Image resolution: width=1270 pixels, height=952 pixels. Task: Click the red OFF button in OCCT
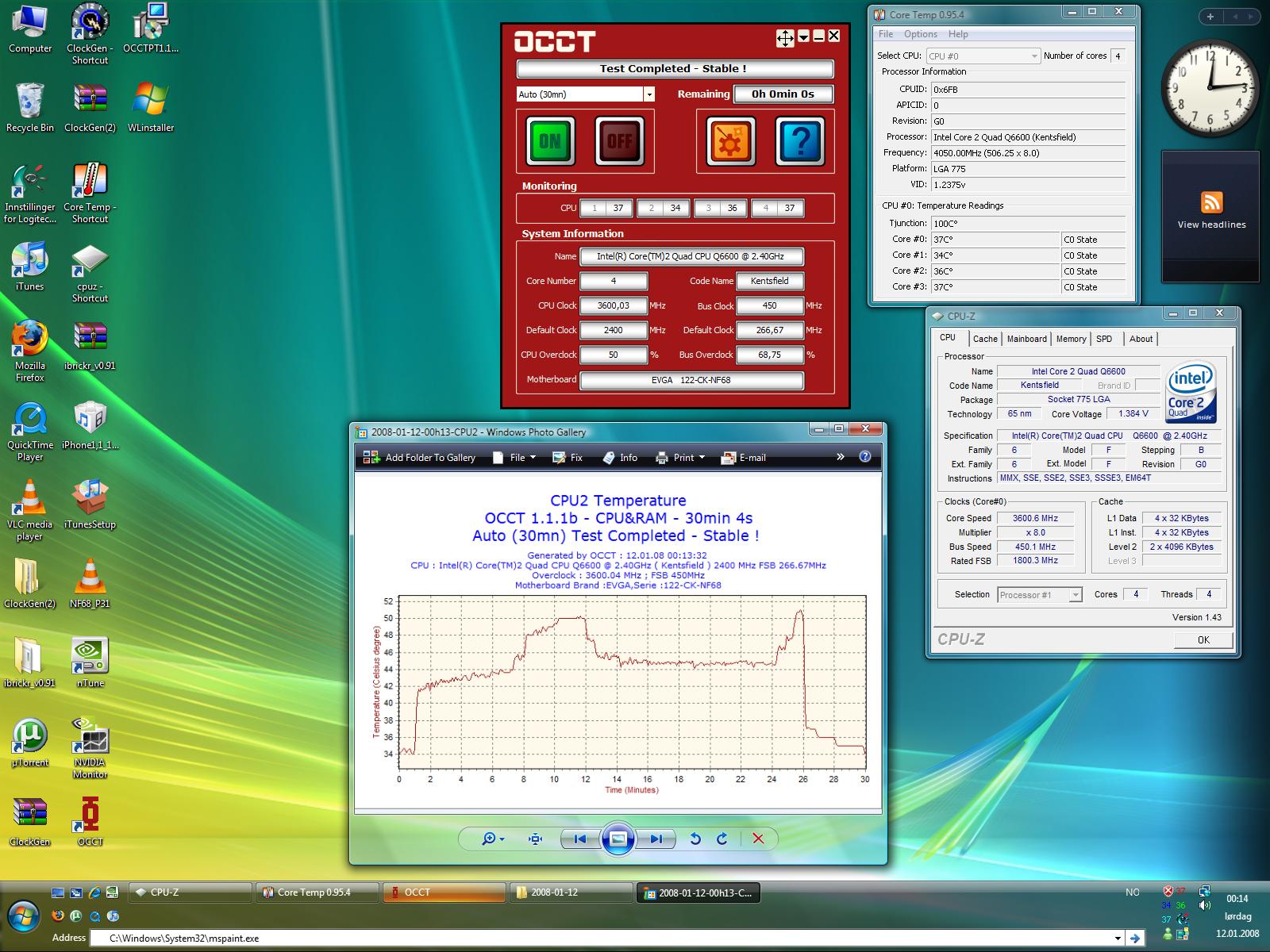point(619,141)
